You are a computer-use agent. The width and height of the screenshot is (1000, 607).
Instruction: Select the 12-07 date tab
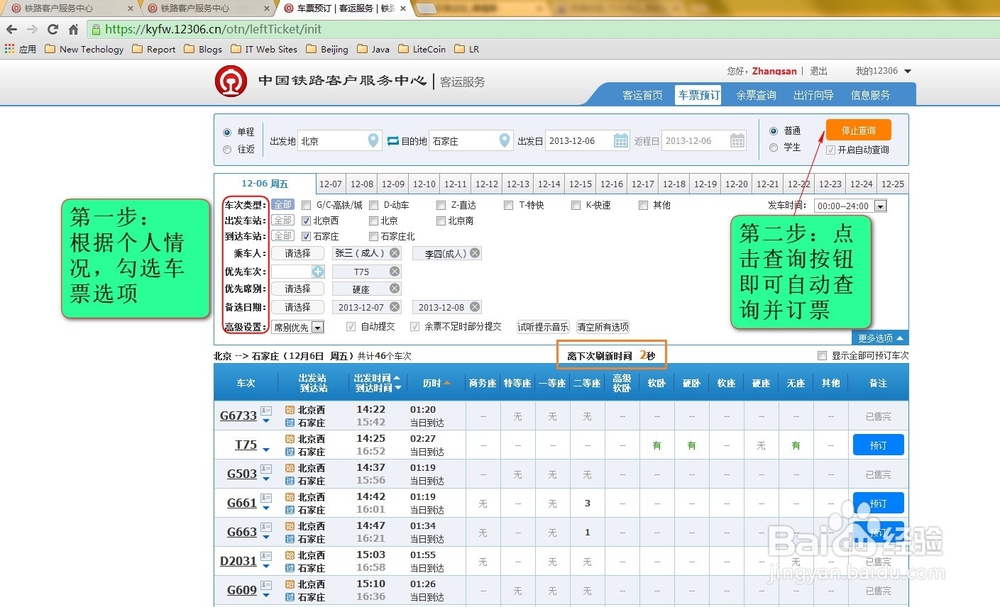(330, 184)
